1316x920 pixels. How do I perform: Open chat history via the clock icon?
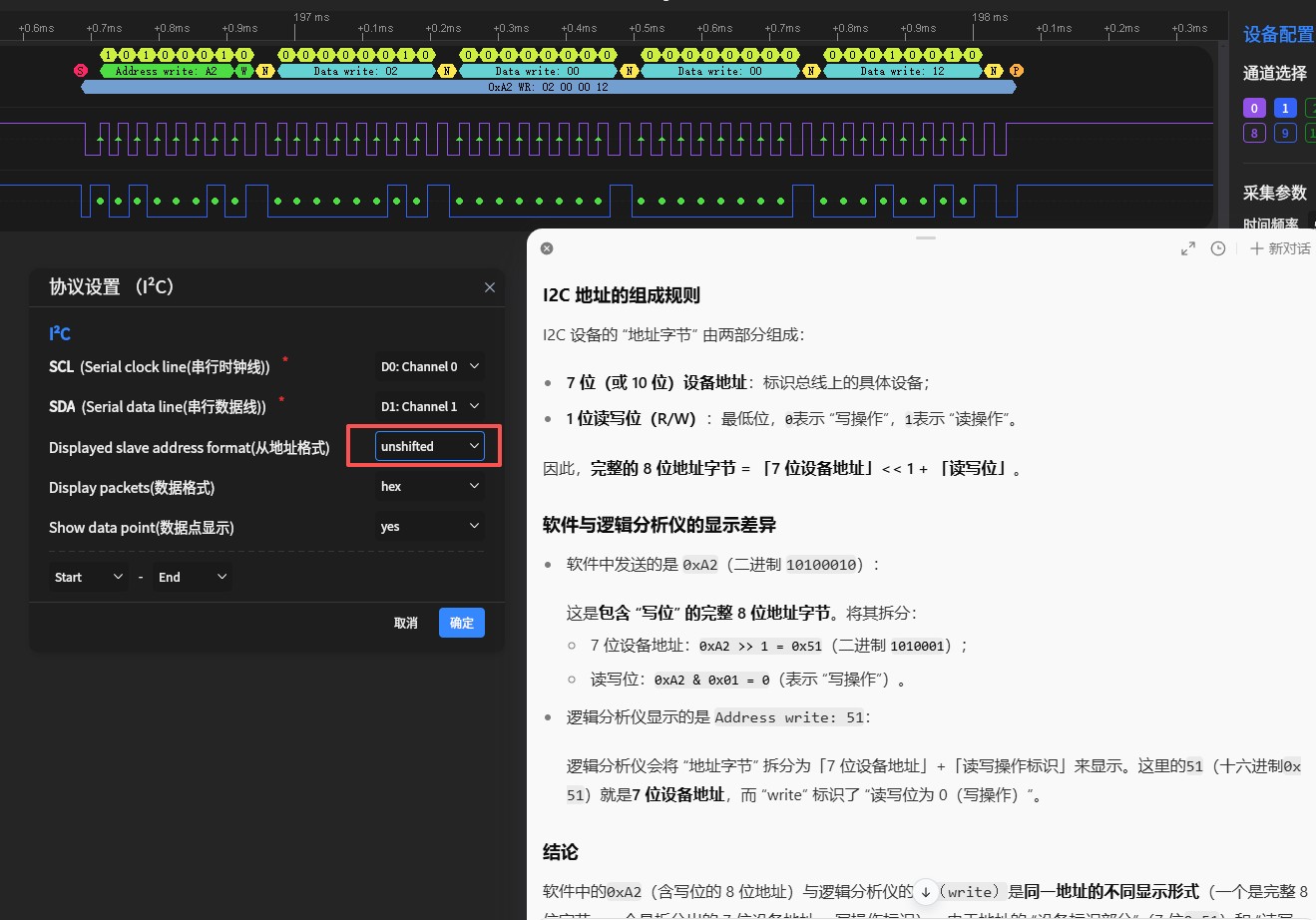point(1217,248)
